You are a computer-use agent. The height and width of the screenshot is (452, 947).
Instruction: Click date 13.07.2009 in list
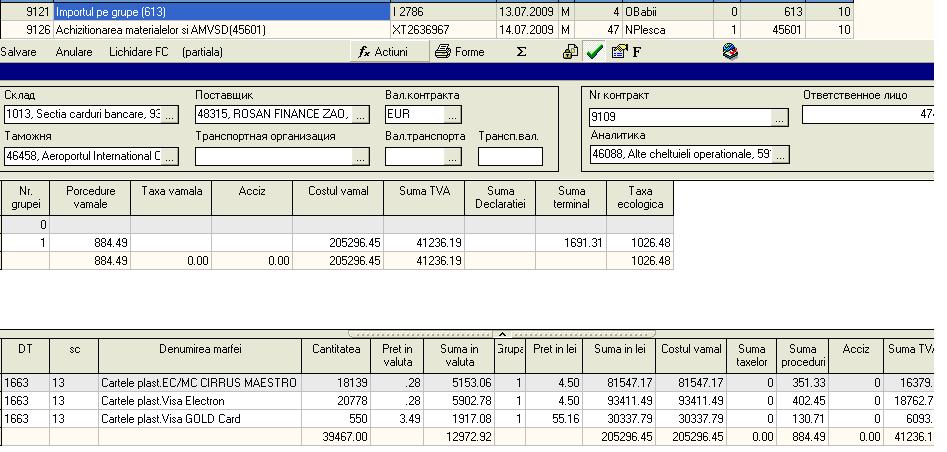pos(527,11)
